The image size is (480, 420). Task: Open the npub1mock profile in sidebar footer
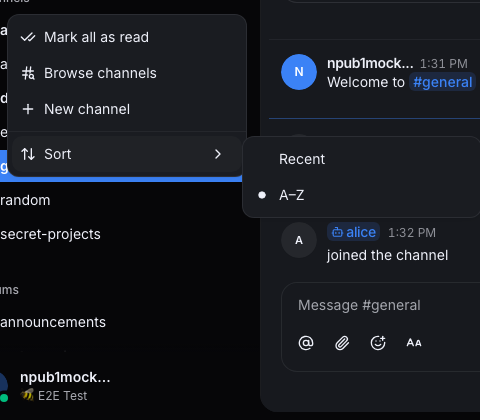[x=65, y=378]
